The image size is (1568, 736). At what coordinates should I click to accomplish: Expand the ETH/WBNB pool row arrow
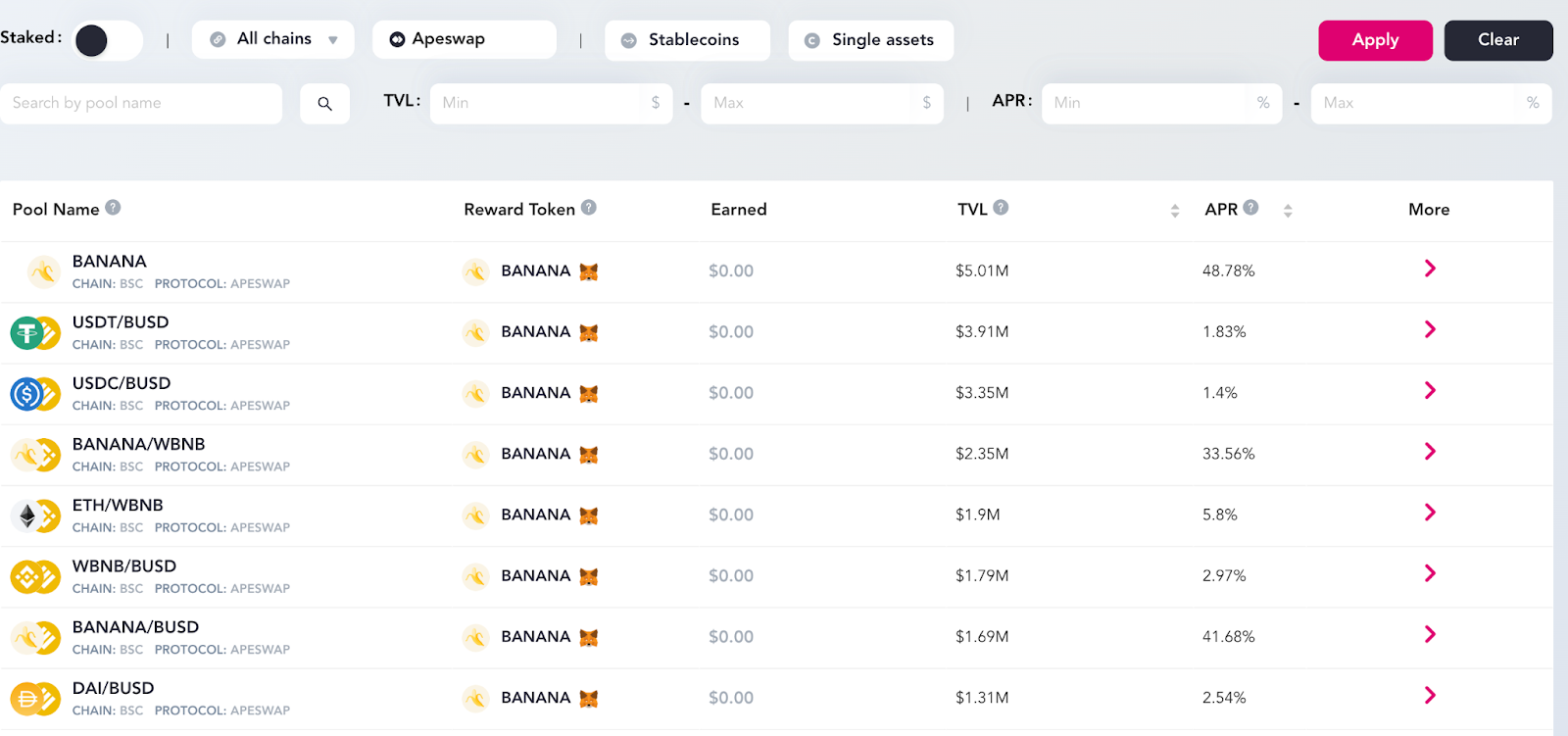1430,512
